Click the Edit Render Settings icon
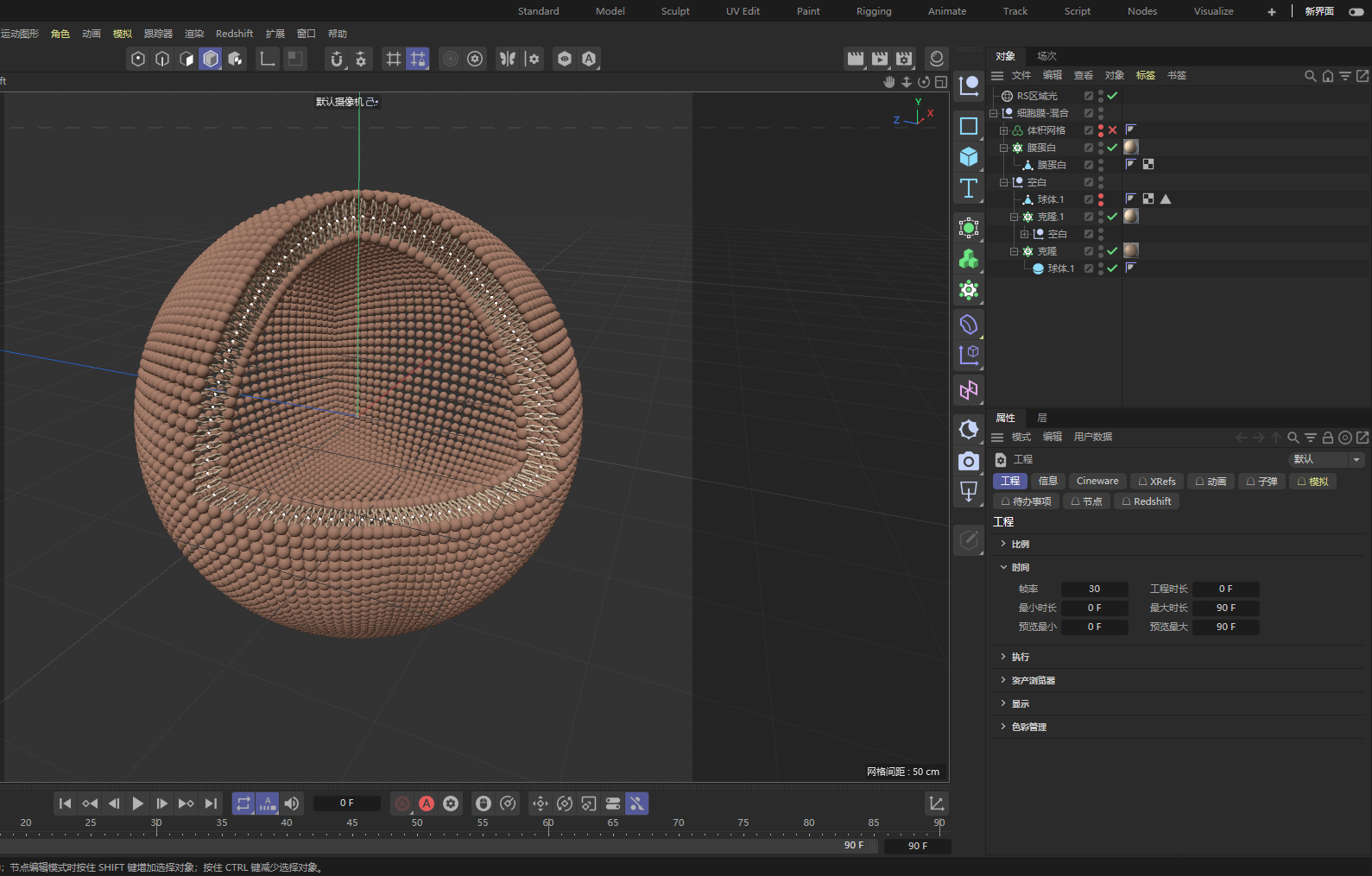1372x876 pixels. [x=904, y=59]
